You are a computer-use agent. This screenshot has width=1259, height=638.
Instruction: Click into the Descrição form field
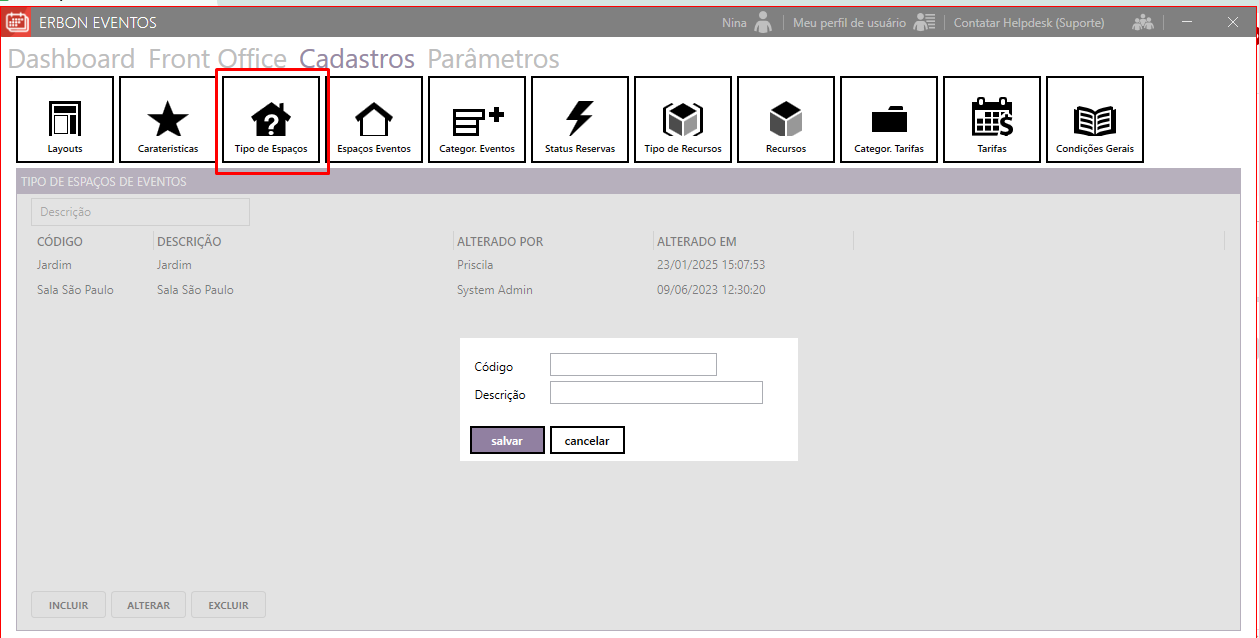[656, 393]
